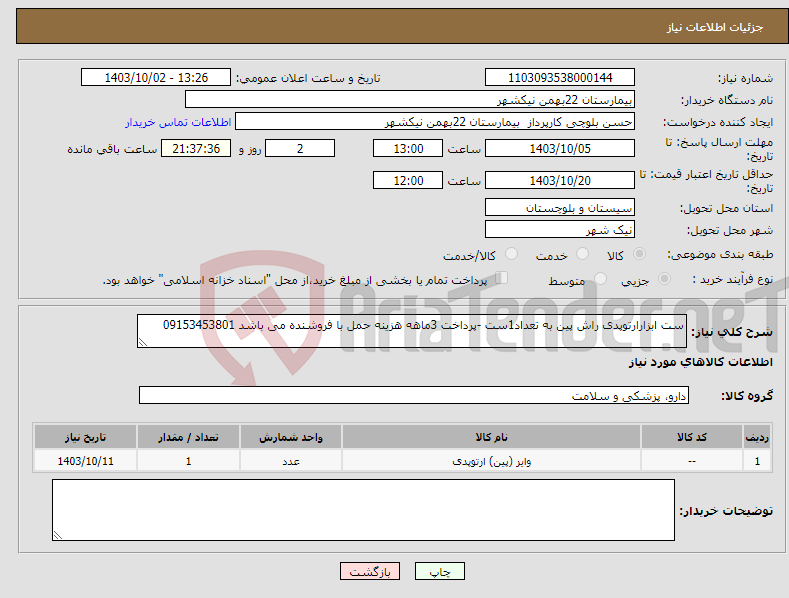Select the جزیی purchase type radio
The width and height of the screenshot is (789, 598).
click(x=664, y=279)
